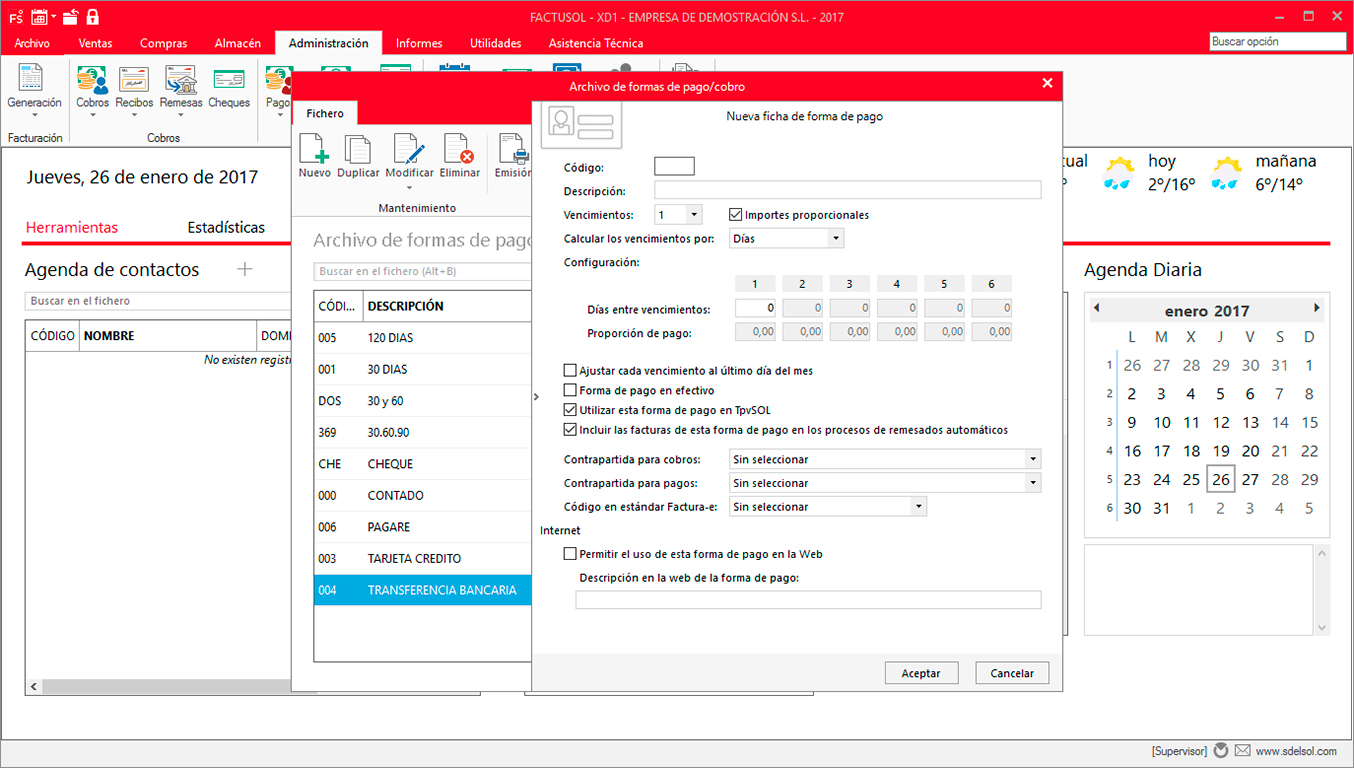Switch to the Compras tab
The image size is (1354, 768).
coord(163,43)
